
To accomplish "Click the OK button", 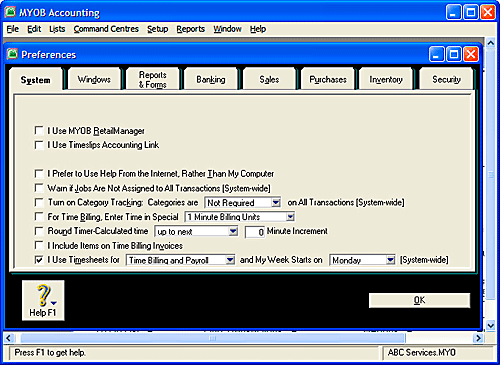I will 419,300.
